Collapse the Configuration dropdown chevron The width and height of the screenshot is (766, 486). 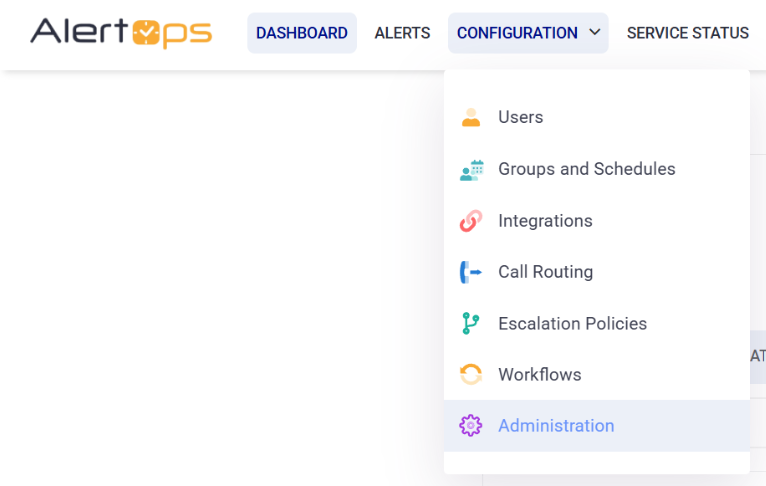tap(595, 32)
